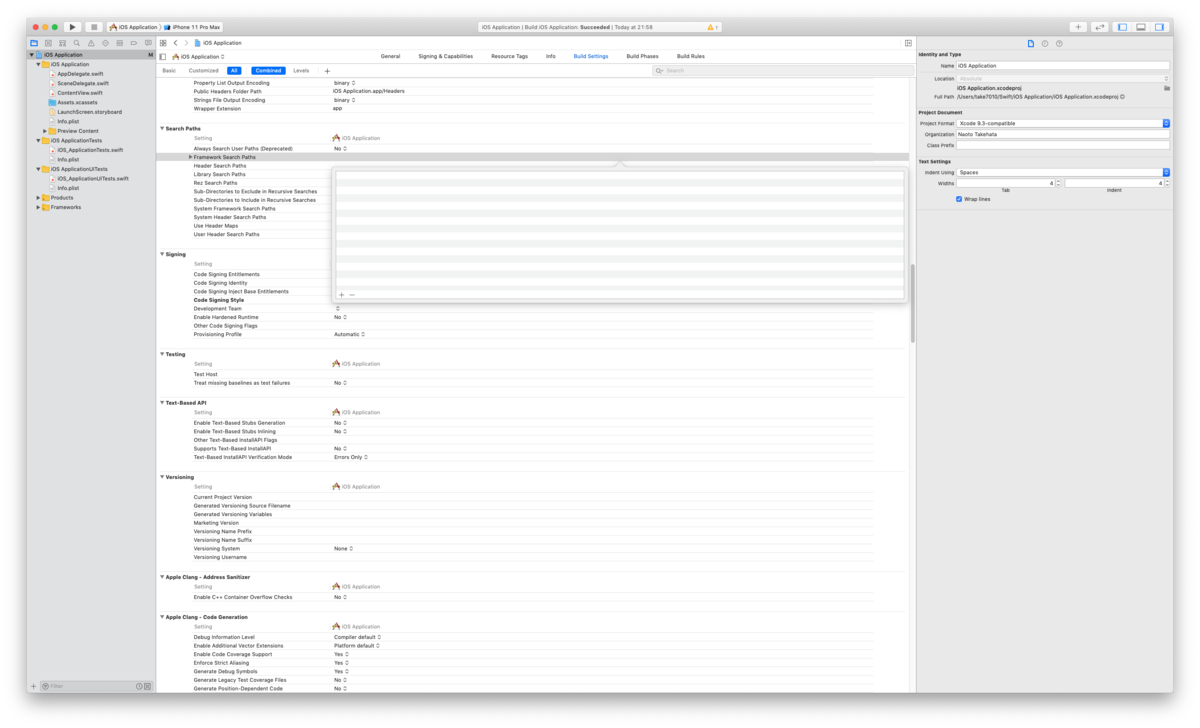The height and width of the screenshot is (728, 1200).
Task: Open the Project Format dropdown
Action: (1062, 123)
